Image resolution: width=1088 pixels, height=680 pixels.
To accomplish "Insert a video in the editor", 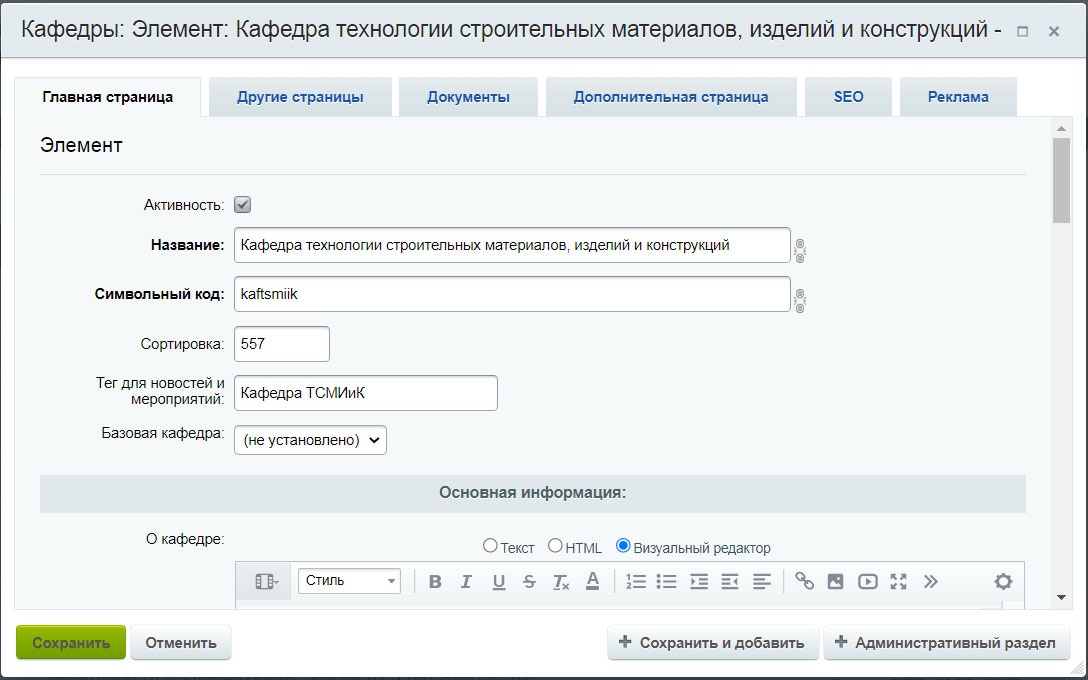I will 867,581.
